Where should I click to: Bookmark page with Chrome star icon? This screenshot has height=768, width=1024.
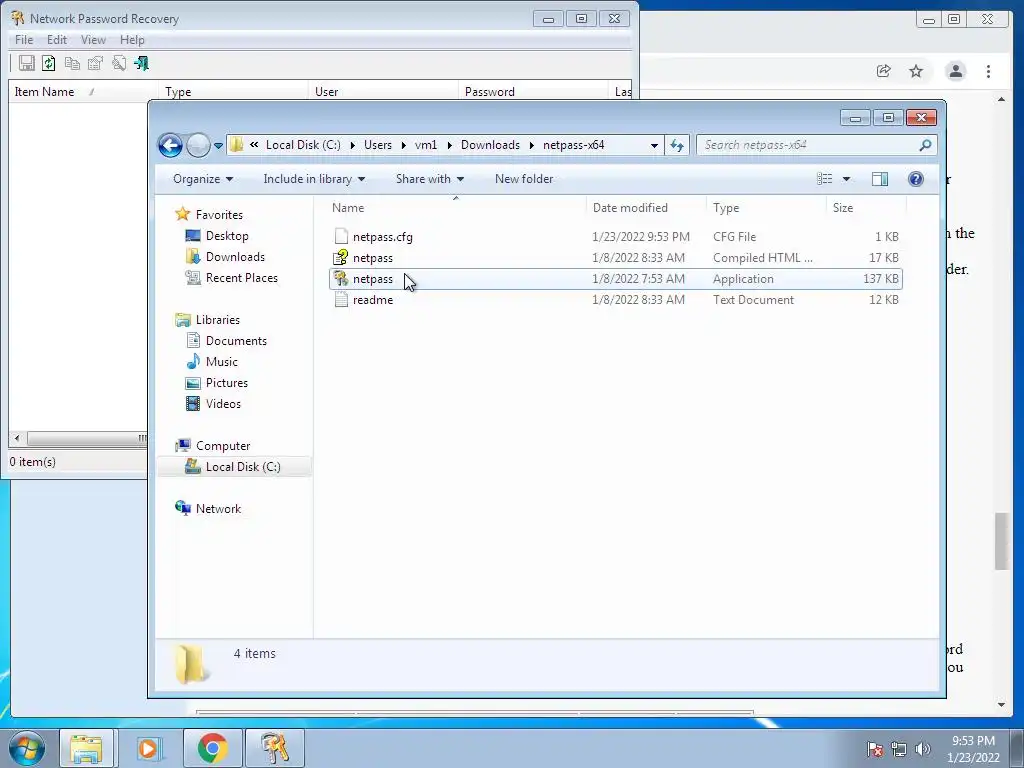tap(916, 71)
